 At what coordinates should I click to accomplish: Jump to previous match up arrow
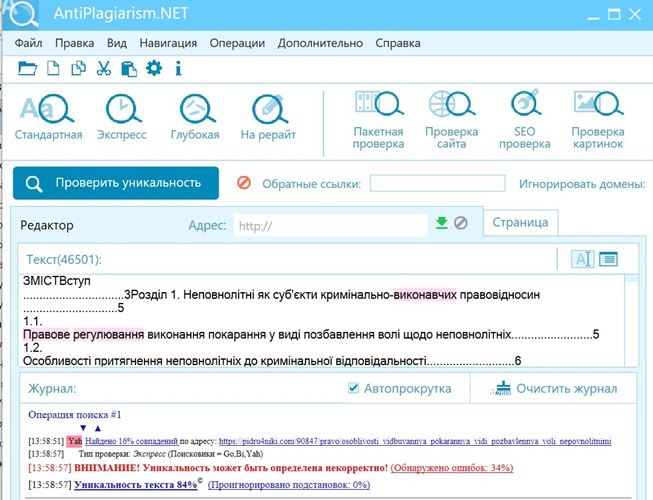[x=98, y=428]
